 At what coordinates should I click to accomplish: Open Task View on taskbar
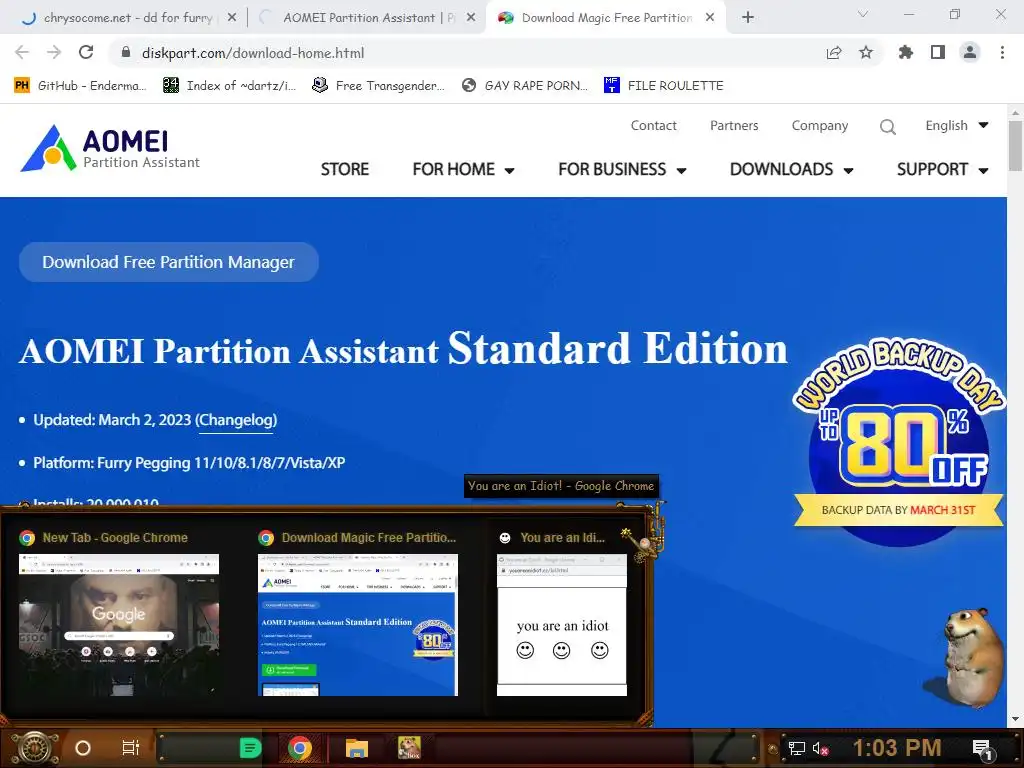[x=131, y=748]
